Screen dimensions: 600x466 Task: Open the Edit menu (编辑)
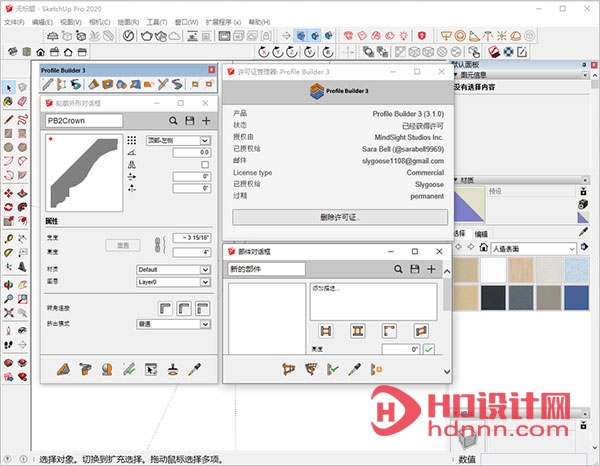42,22
